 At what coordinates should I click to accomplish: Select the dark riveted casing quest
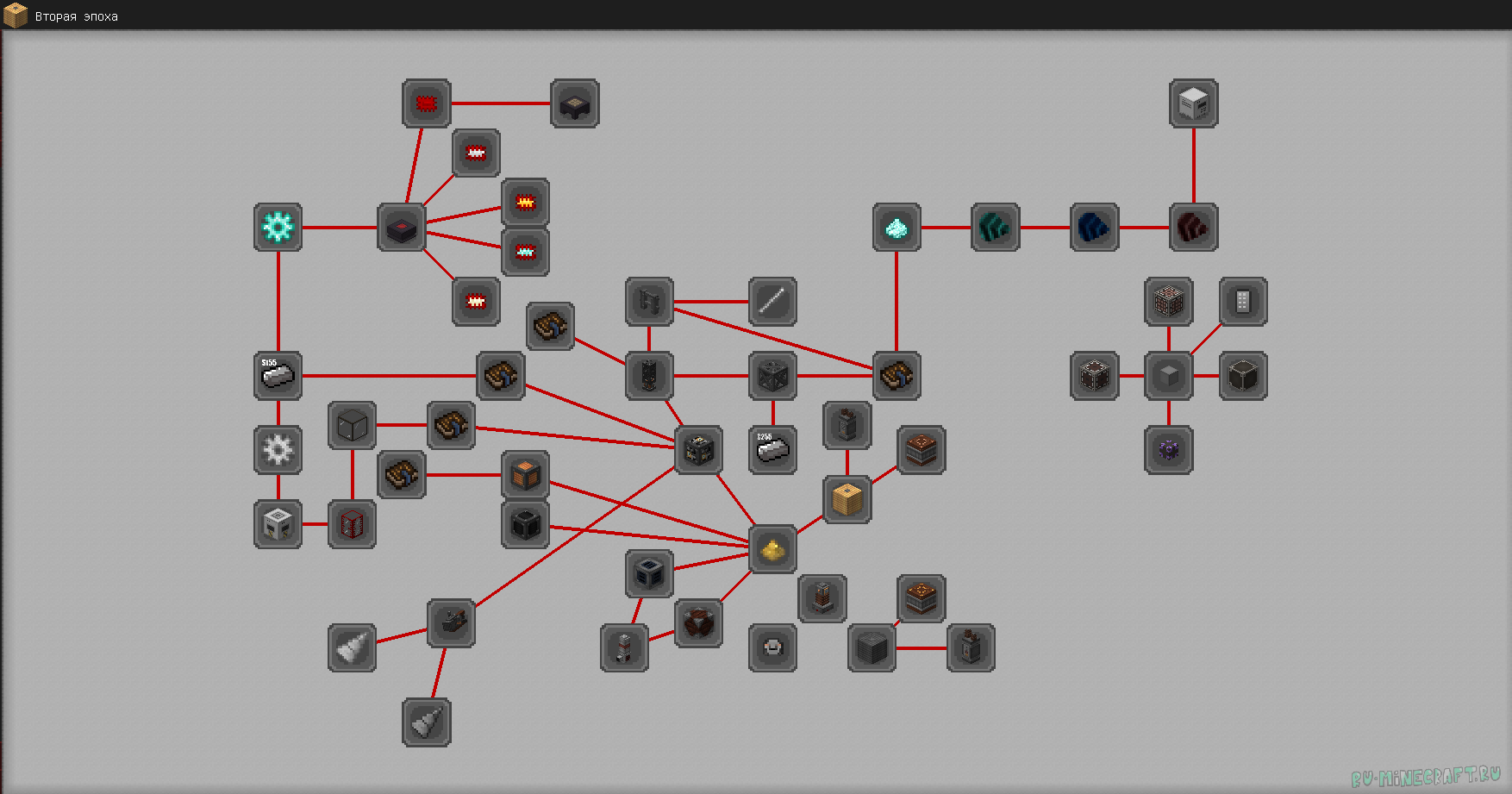tap(1095, 376)
